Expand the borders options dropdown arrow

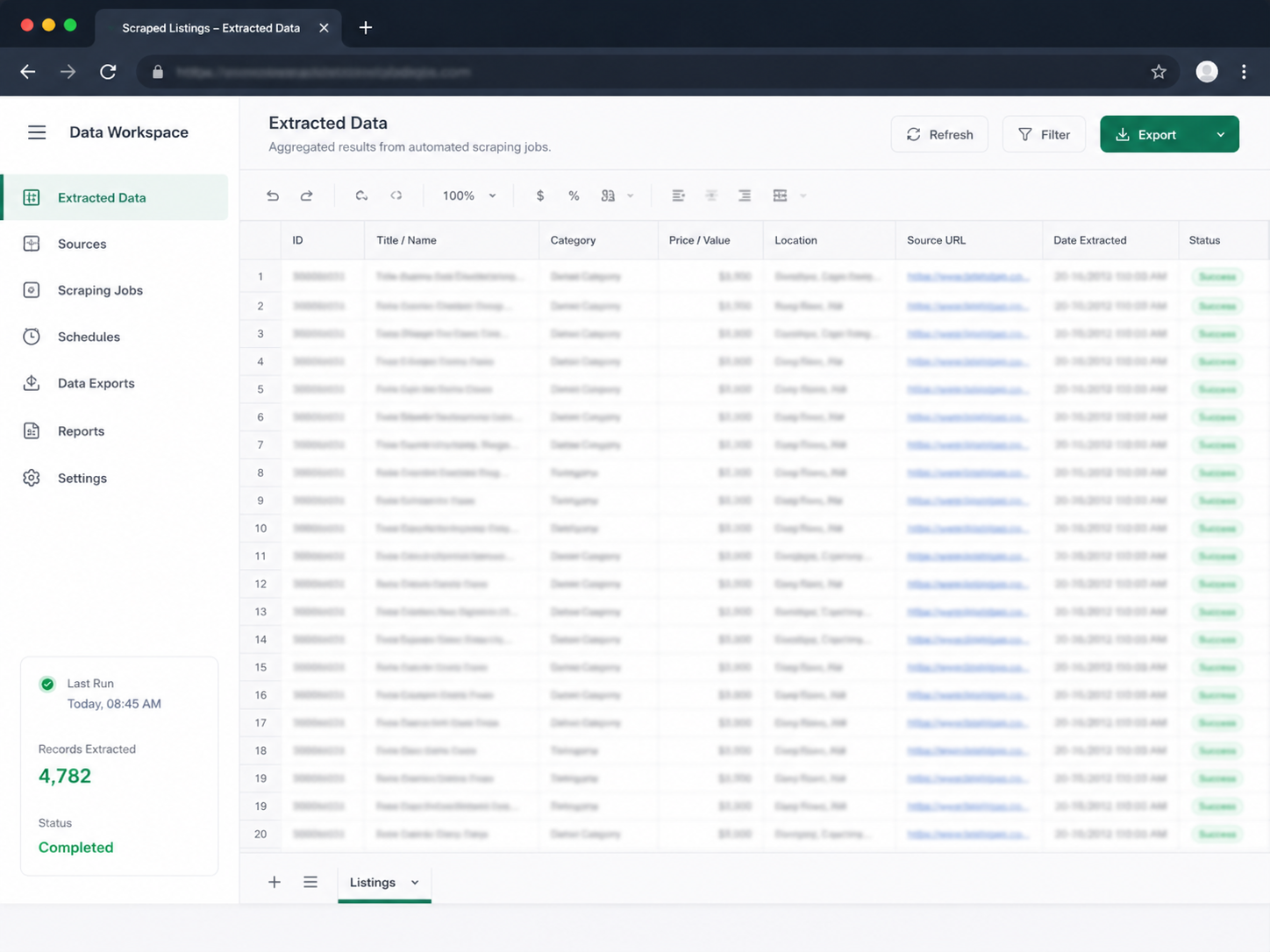803,195
